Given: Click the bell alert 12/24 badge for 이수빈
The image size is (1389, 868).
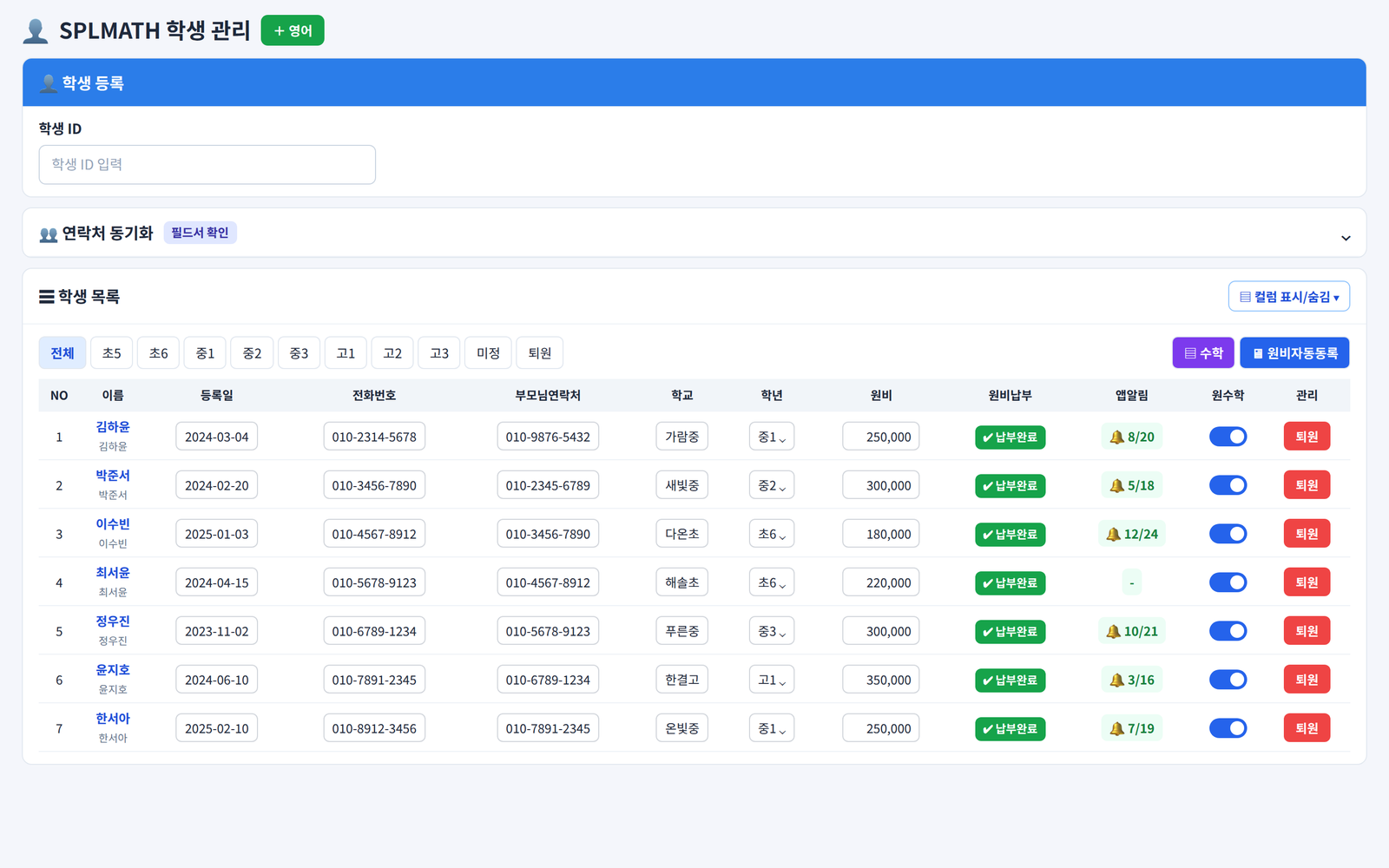Looking at the screenshot, I should [1132, 534].
